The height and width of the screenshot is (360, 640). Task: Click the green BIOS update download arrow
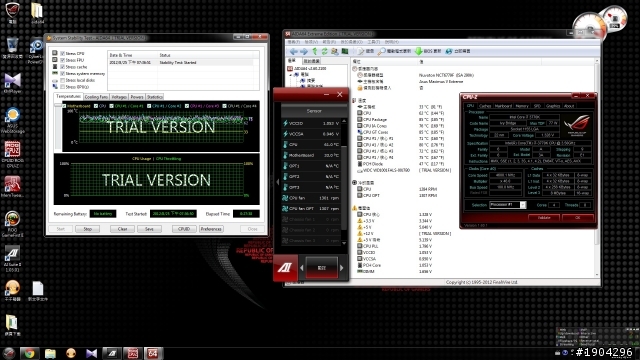(418, 51)
